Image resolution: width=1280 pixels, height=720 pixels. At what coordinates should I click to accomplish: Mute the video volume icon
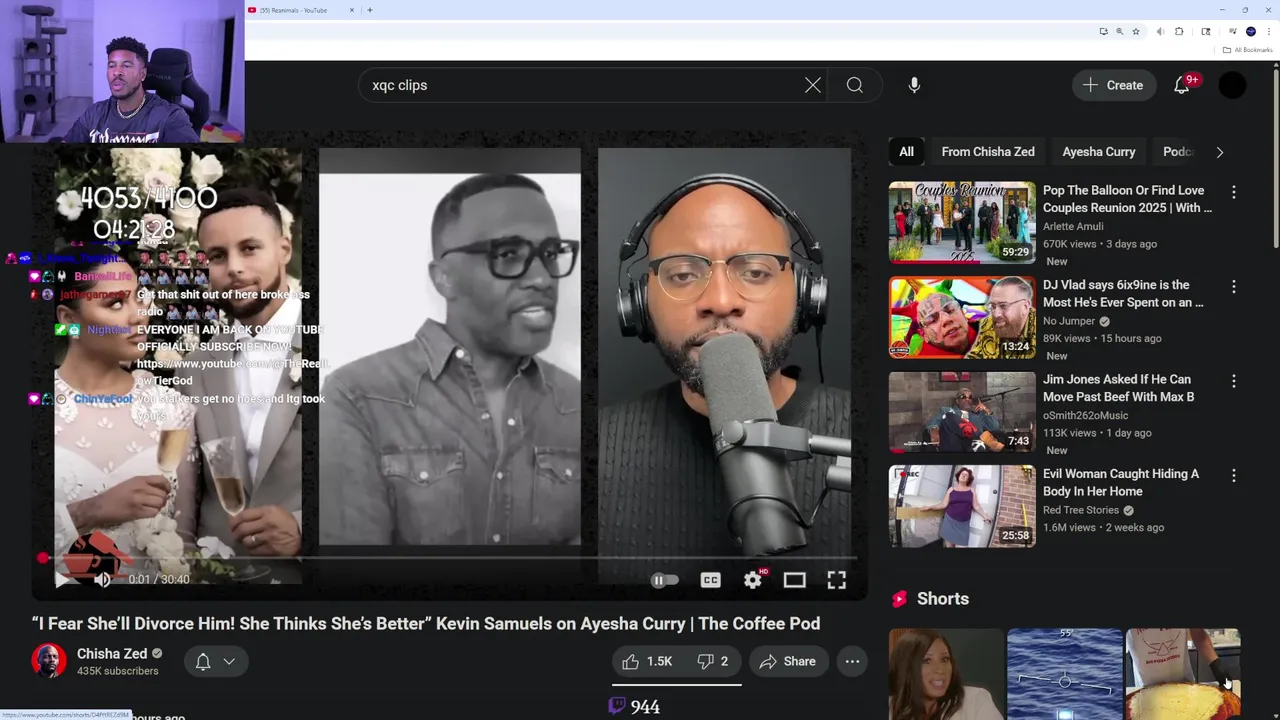click(102, 579)
